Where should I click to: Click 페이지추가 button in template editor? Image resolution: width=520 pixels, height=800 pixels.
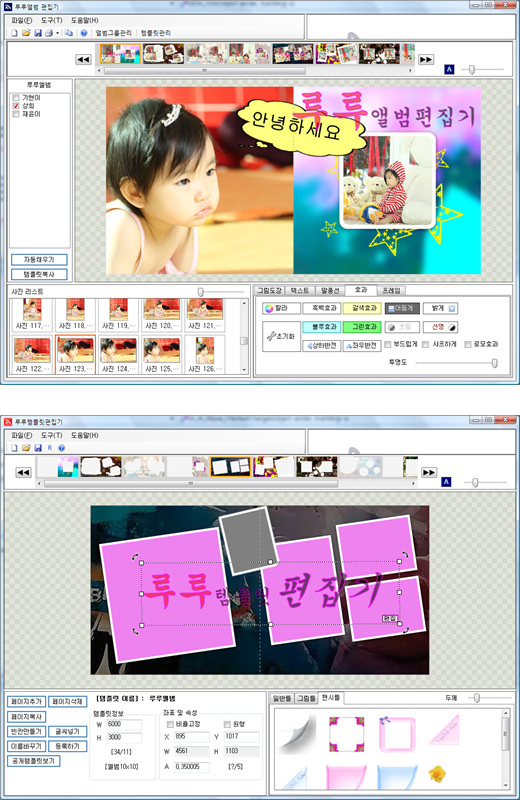pos(26,702)
